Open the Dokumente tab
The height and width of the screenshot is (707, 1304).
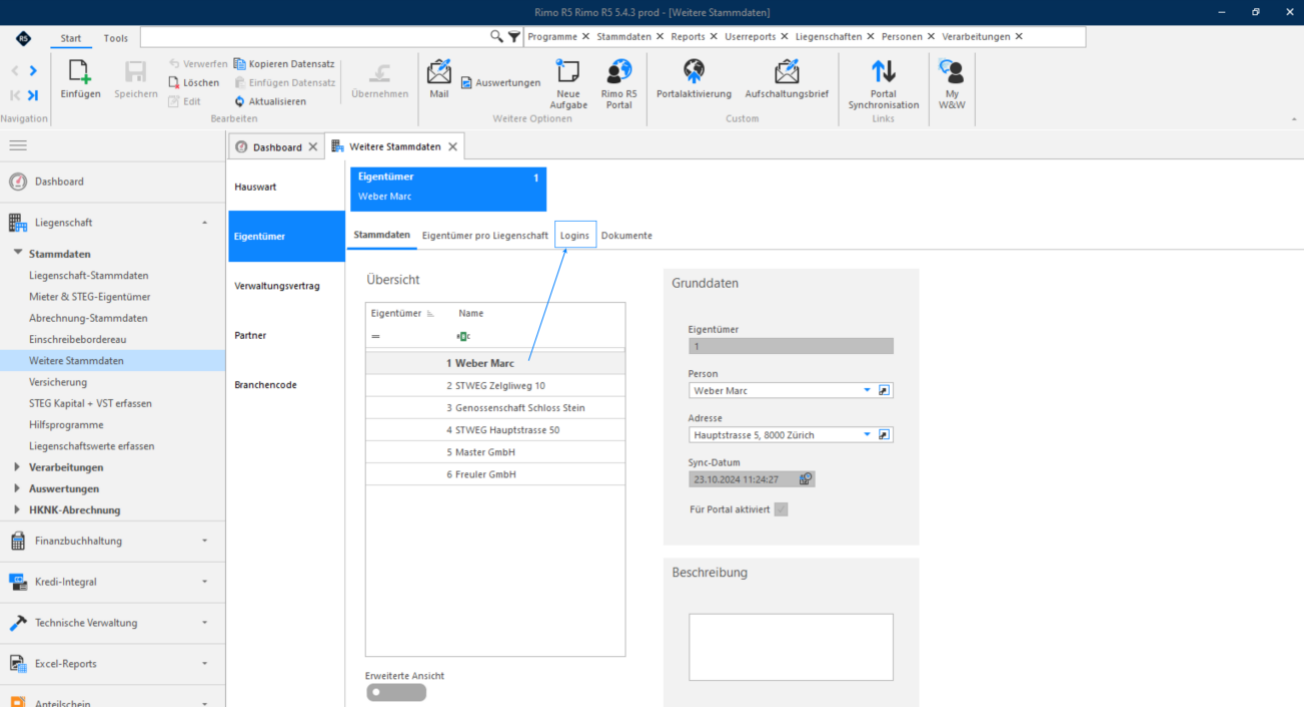click(627, 235)
